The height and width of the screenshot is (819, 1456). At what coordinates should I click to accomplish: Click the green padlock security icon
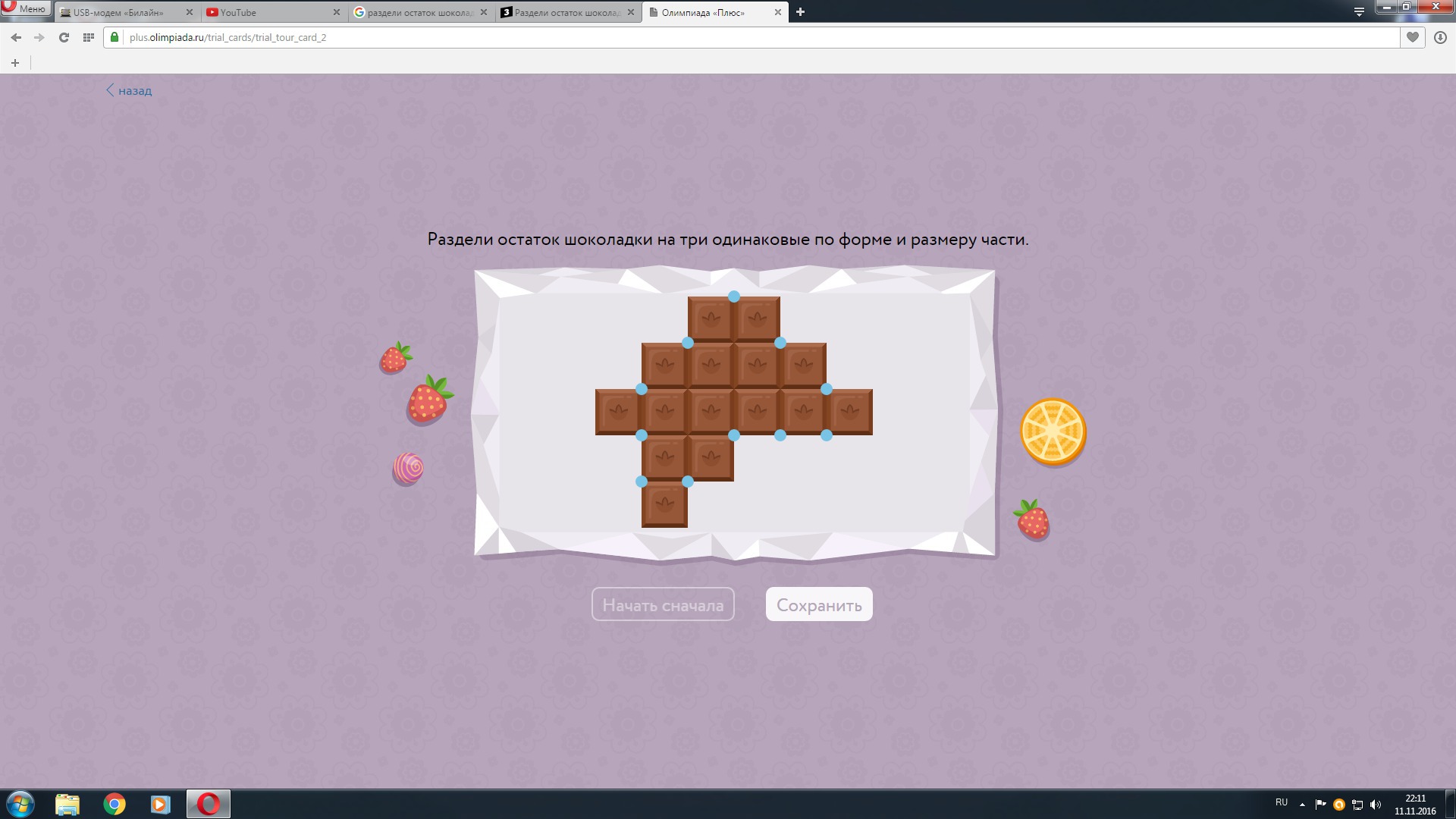click(115, 37)
